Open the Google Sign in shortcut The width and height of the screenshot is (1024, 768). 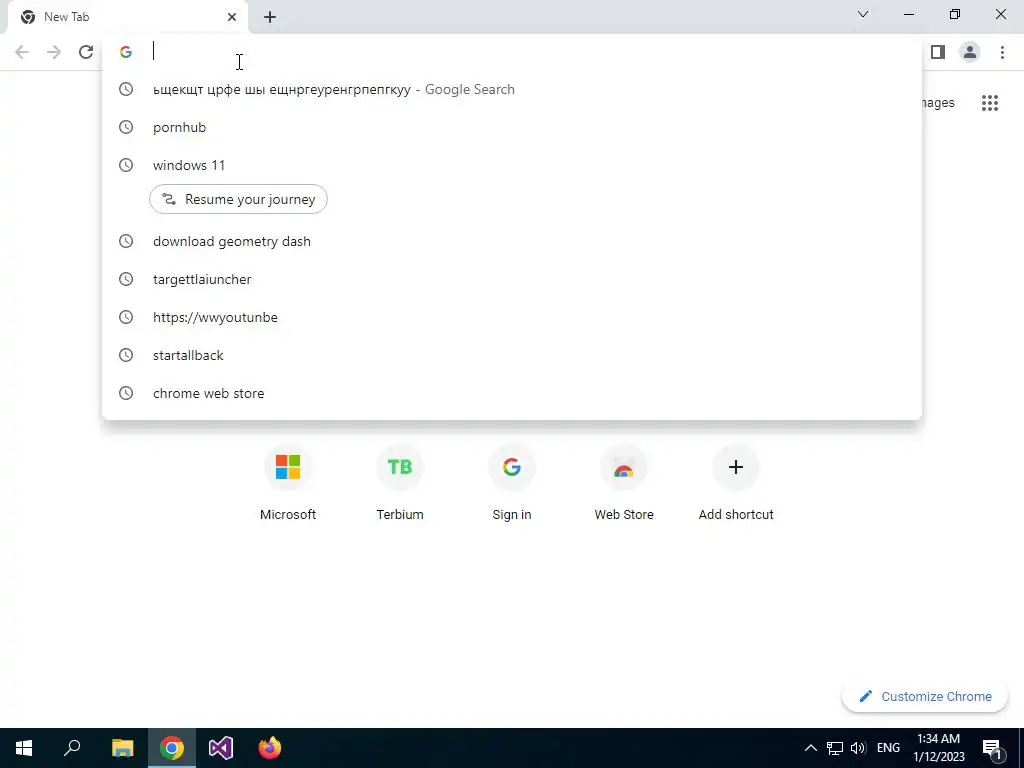click(512, 483)
